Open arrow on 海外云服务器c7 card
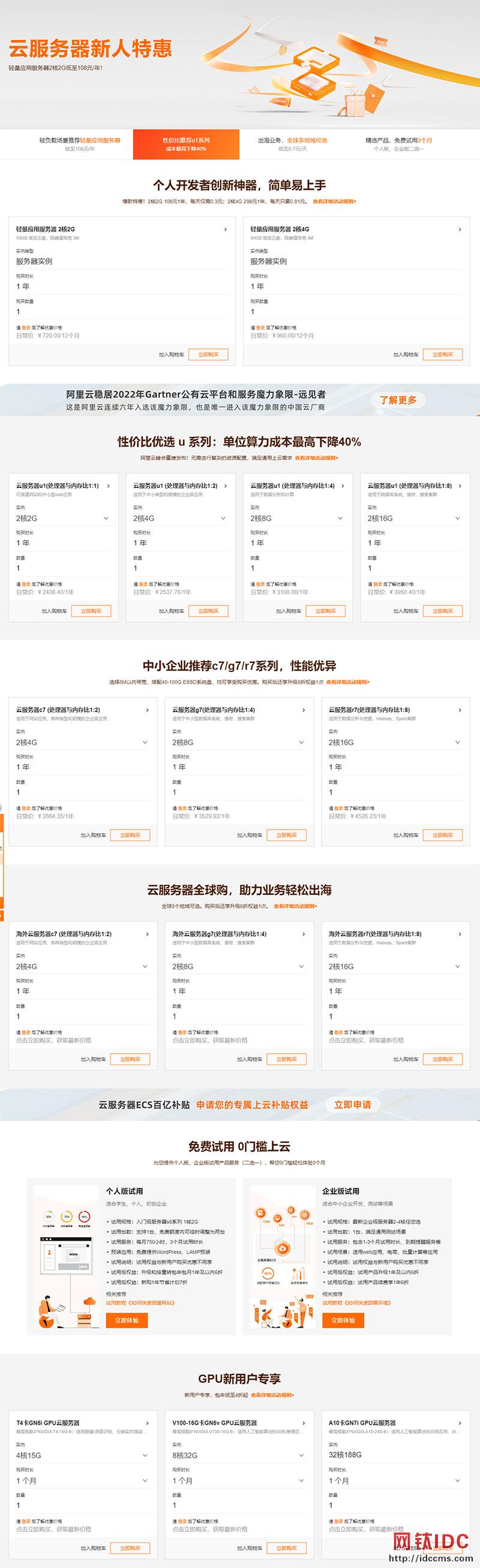480x1568 pixels. coord(148,934)
